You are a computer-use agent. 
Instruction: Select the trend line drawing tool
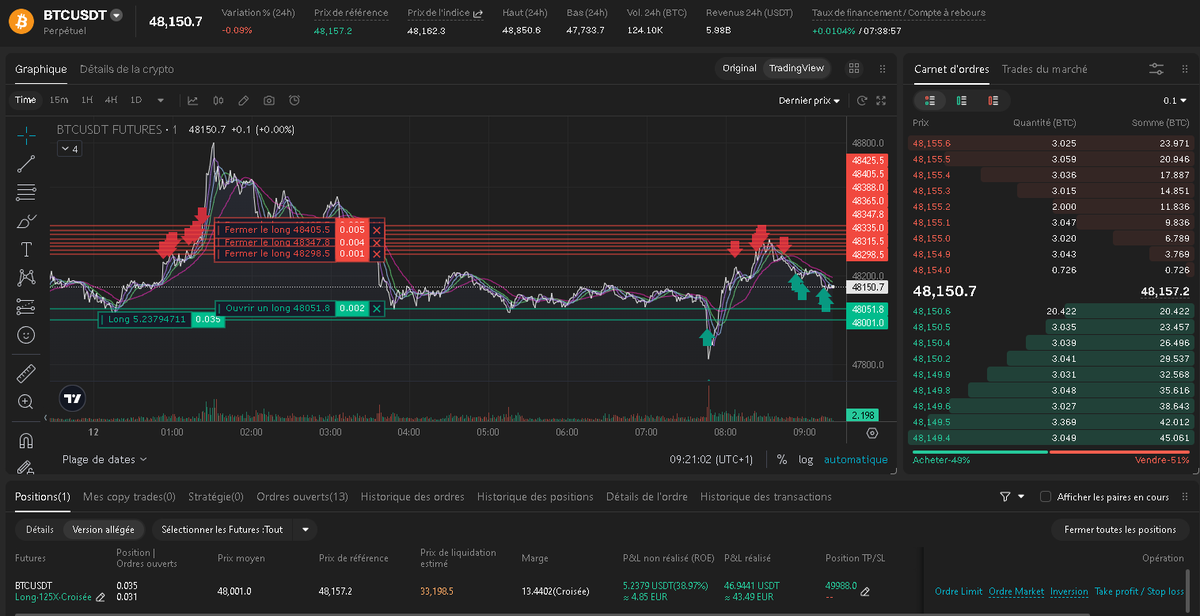point(26,162)
